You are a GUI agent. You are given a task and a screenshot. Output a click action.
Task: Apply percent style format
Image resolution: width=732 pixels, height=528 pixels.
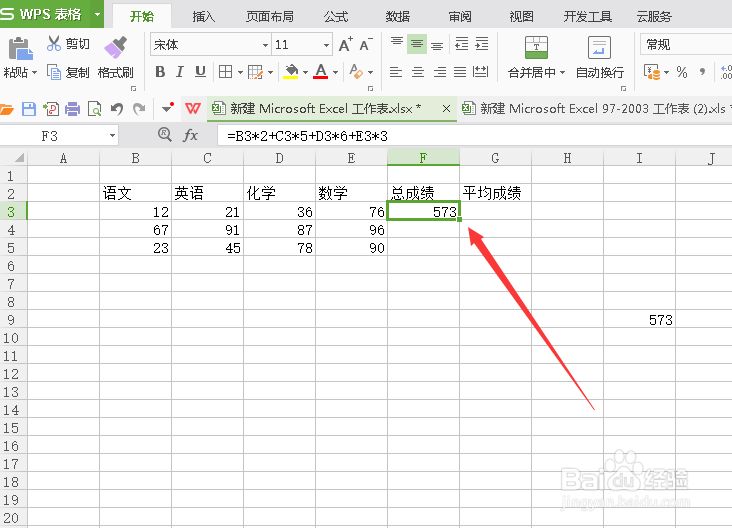click(x=682, y=72)
